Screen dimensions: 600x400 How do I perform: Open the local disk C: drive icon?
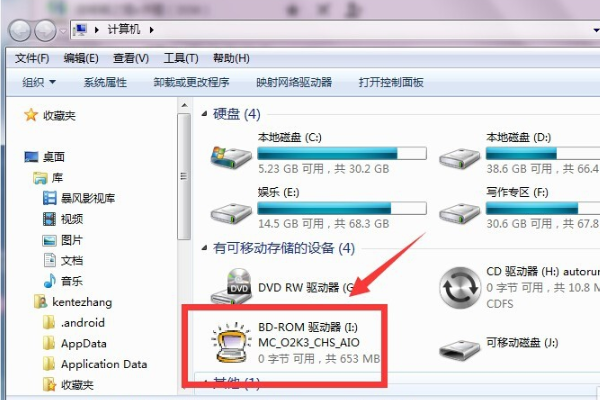point(231,157)
